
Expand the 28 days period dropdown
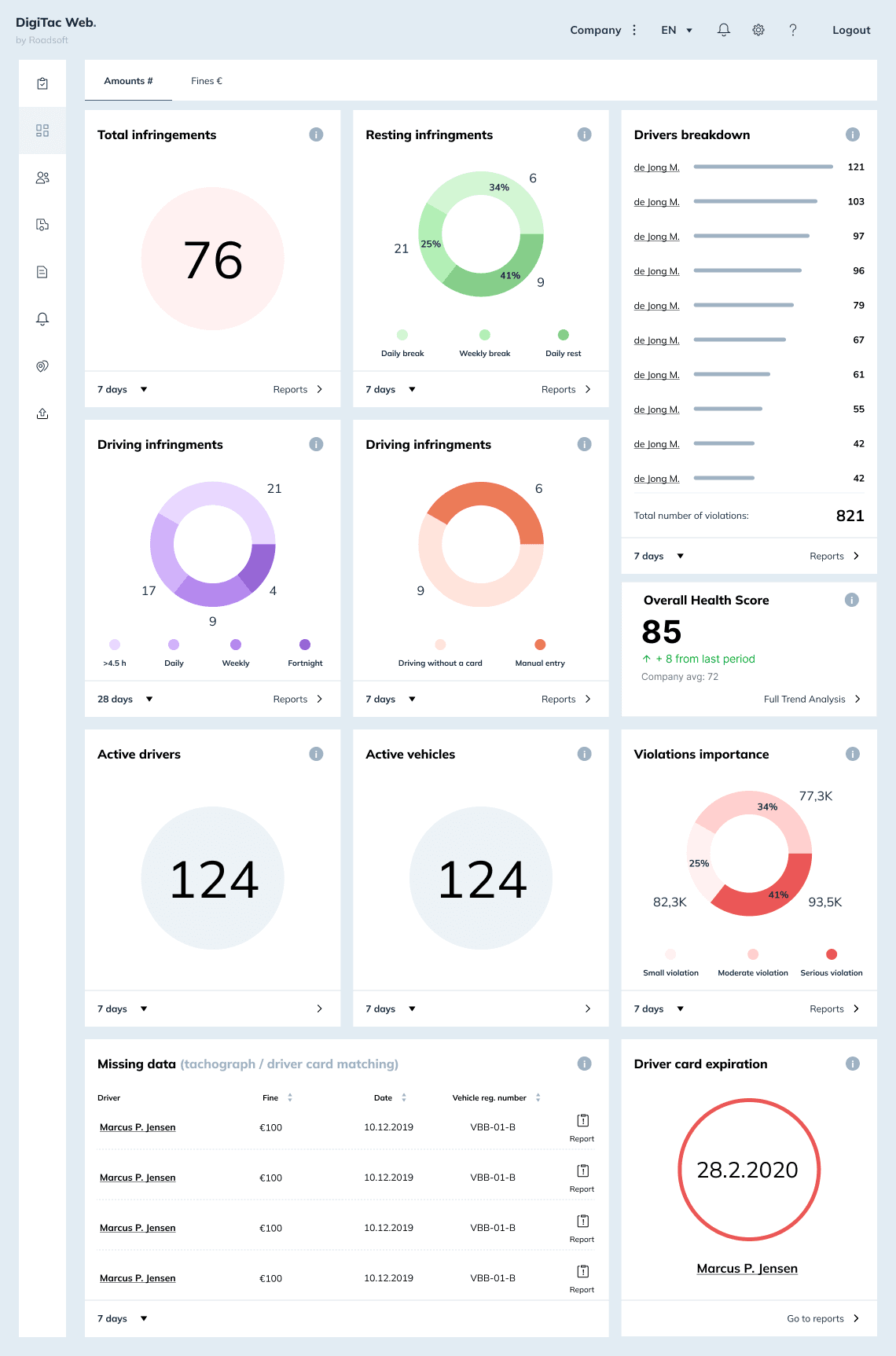[x=125, y=699]
